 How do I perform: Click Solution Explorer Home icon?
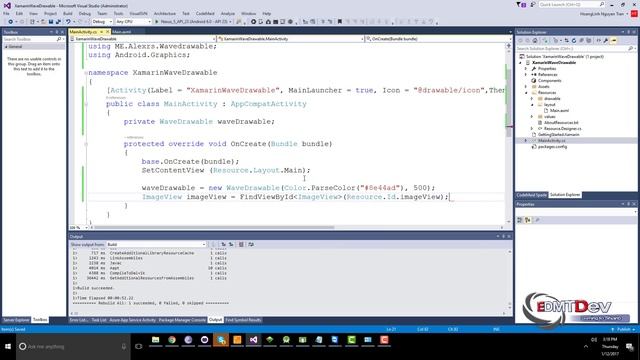(x=535, y=40)
